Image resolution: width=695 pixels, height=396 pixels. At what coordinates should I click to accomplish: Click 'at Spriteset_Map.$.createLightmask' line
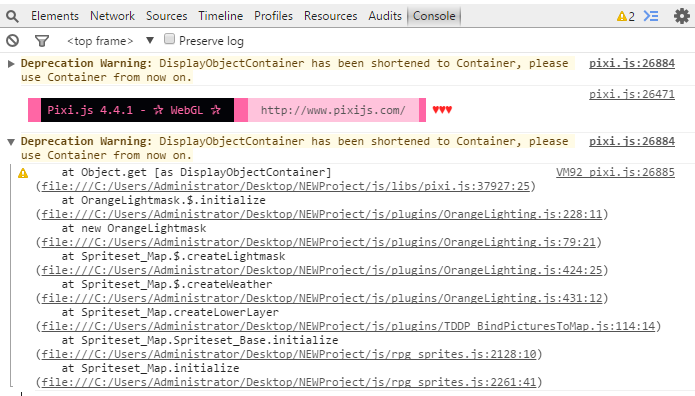[x=173, y=256]
